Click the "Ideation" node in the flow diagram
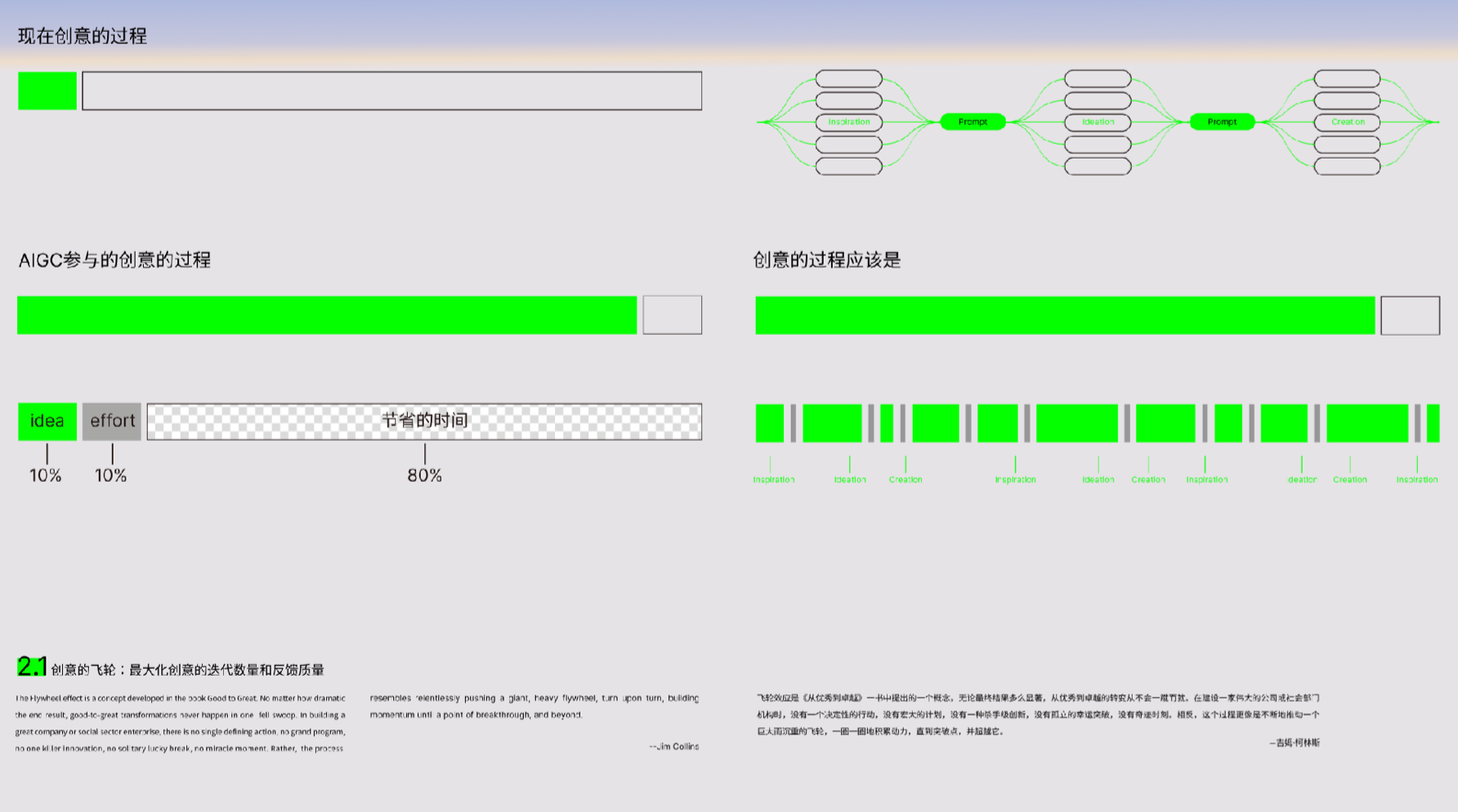Viewport: 1458px width, 812px height. click(x=1098, y=122)
